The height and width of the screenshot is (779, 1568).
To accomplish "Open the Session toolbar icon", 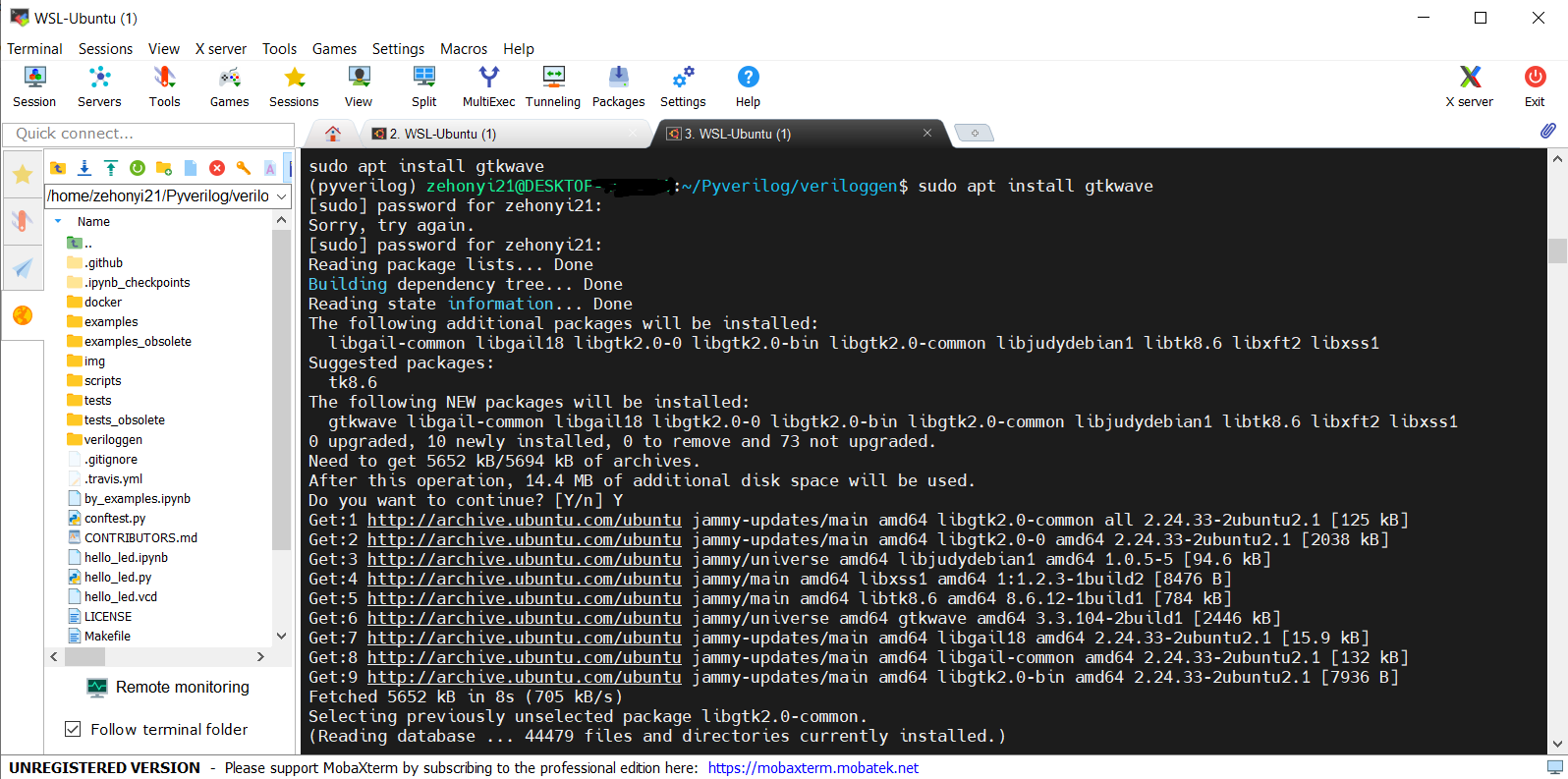I will point(34,85).
